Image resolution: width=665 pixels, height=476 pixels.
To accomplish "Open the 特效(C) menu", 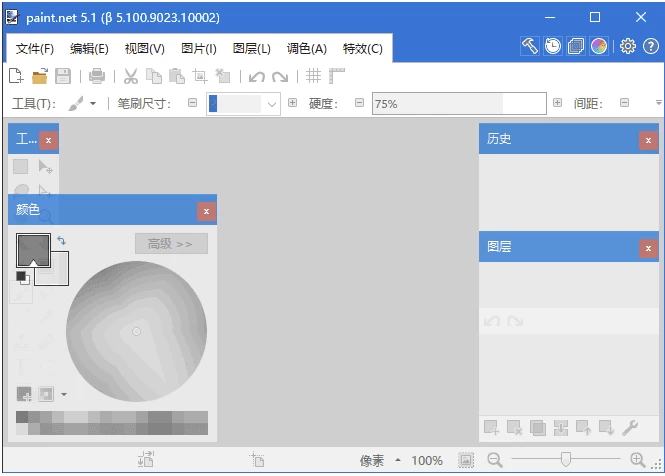I will coord(362,48).
